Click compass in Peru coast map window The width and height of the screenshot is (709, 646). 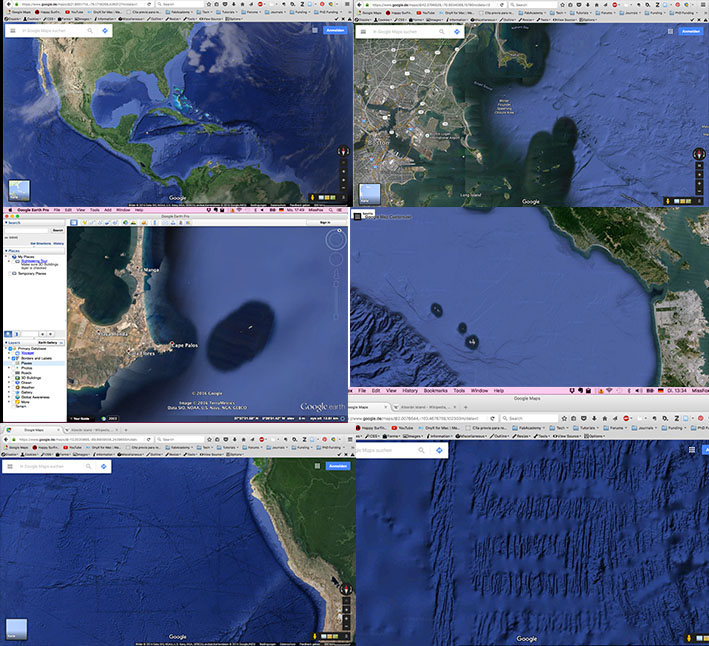346,589
